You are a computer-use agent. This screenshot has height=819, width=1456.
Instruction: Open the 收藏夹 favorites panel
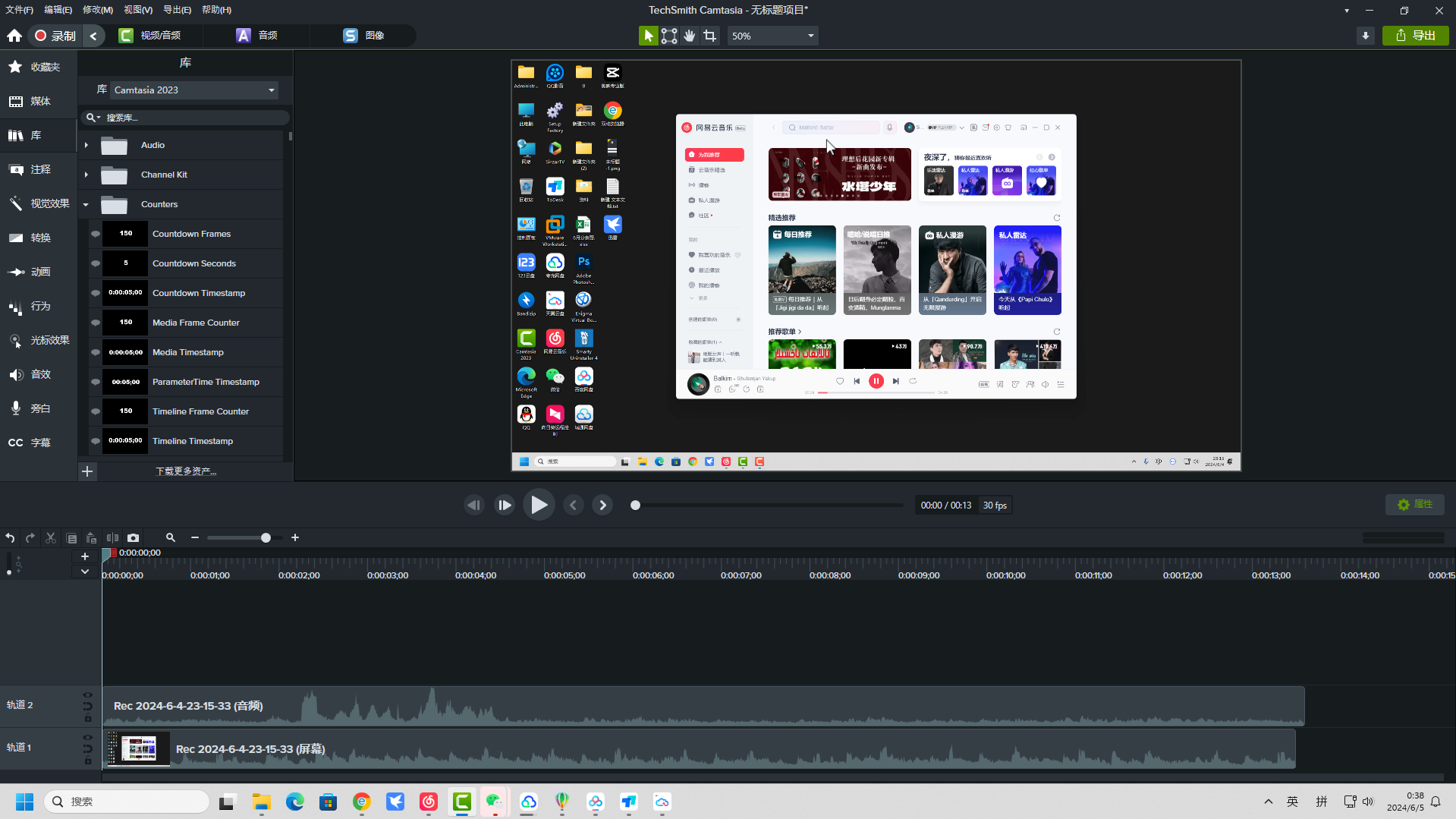point(38,67)
